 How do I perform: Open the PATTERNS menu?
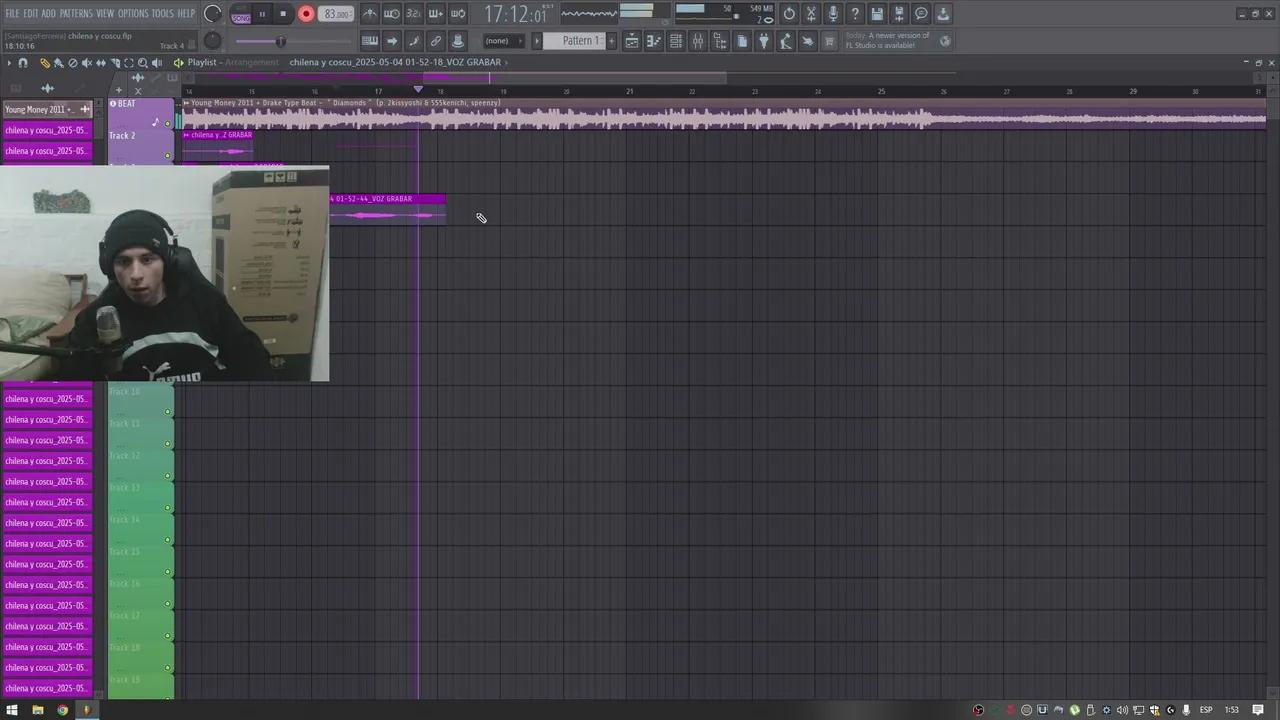(76, 14)
